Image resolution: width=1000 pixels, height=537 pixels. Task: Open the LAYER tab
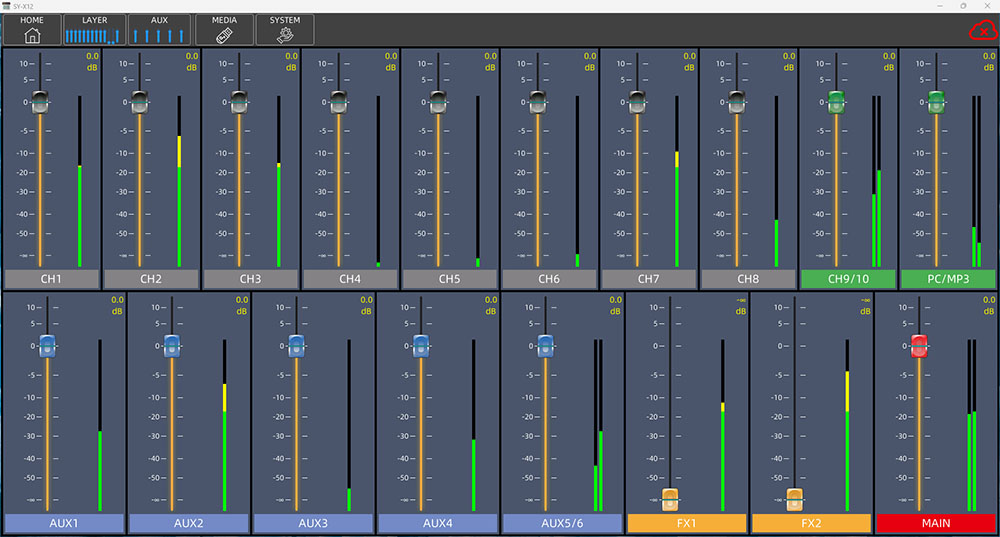tap(94, 29)
